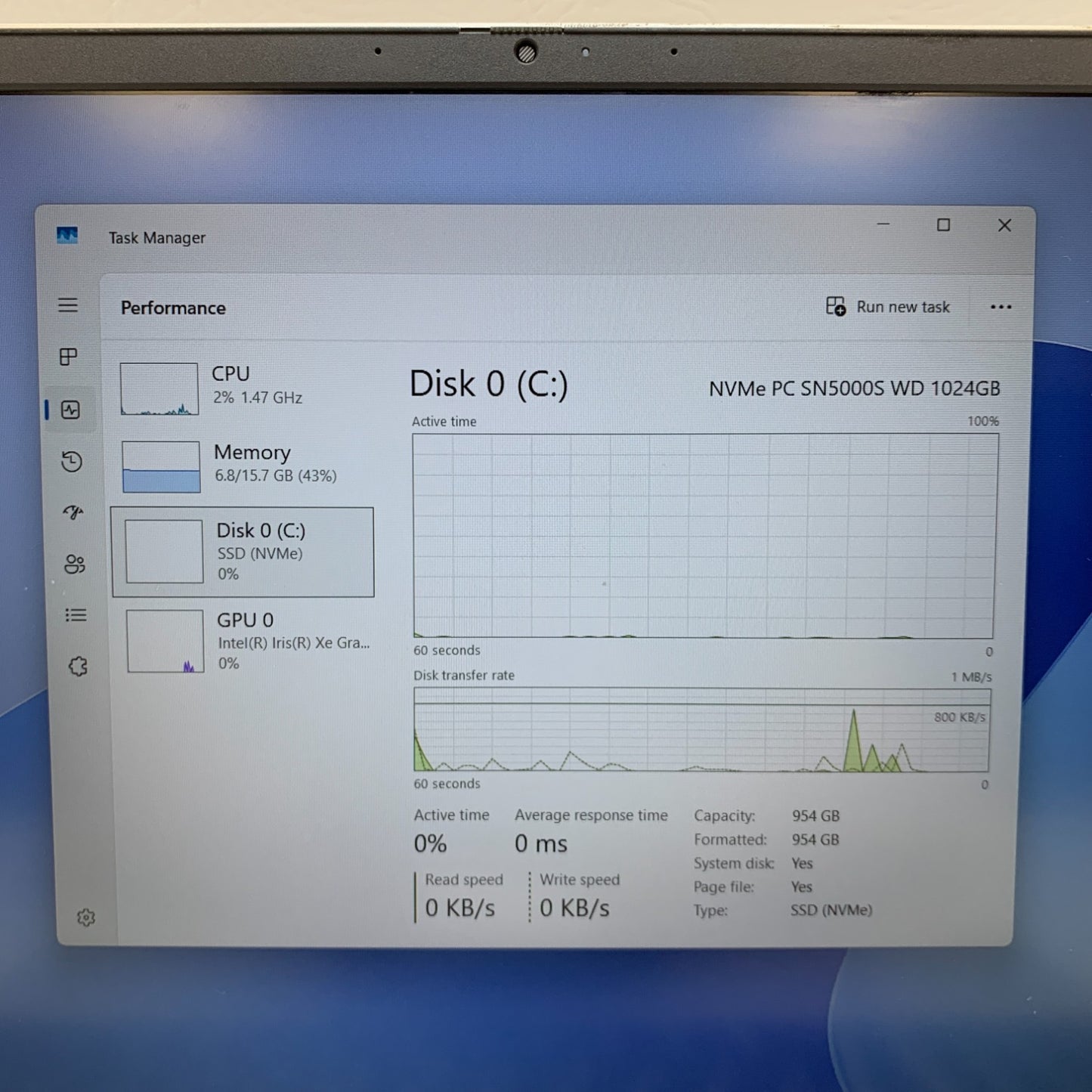The image size is (1092, 1092).
Task: Open the hamburger navigation menu
Action: [68, 305]
